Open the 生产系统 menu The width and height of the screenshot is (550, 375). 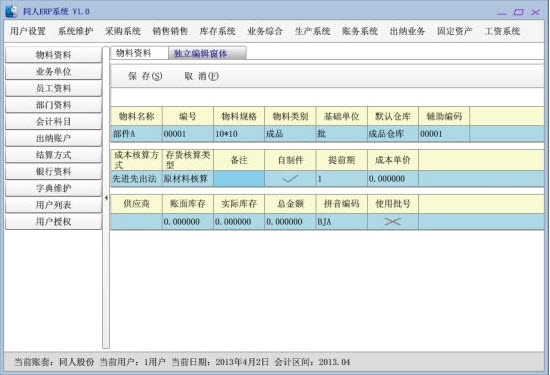313,31
